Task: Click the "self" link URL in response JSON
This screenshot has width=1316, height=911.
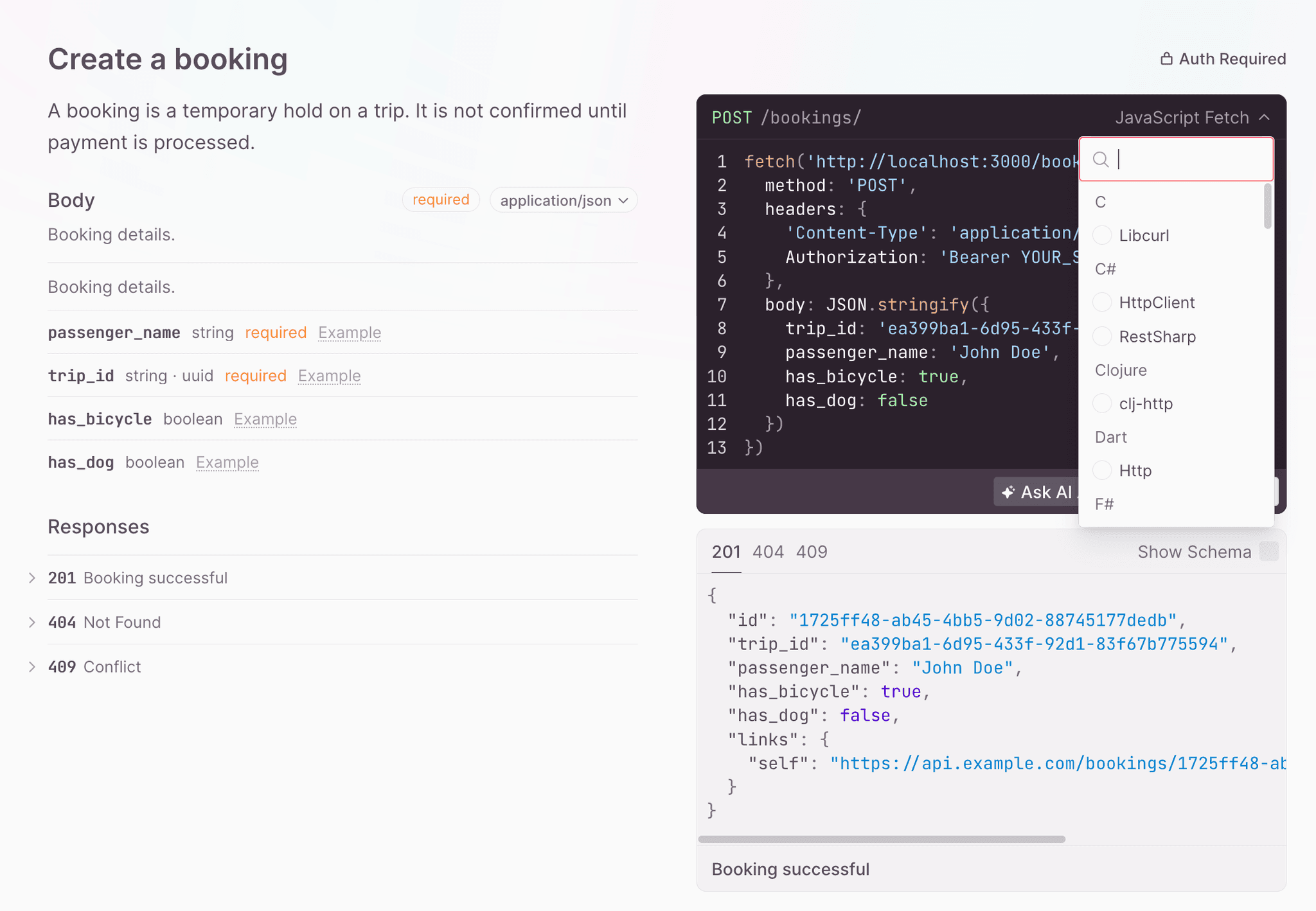Action: click(x=1058, y=763)
